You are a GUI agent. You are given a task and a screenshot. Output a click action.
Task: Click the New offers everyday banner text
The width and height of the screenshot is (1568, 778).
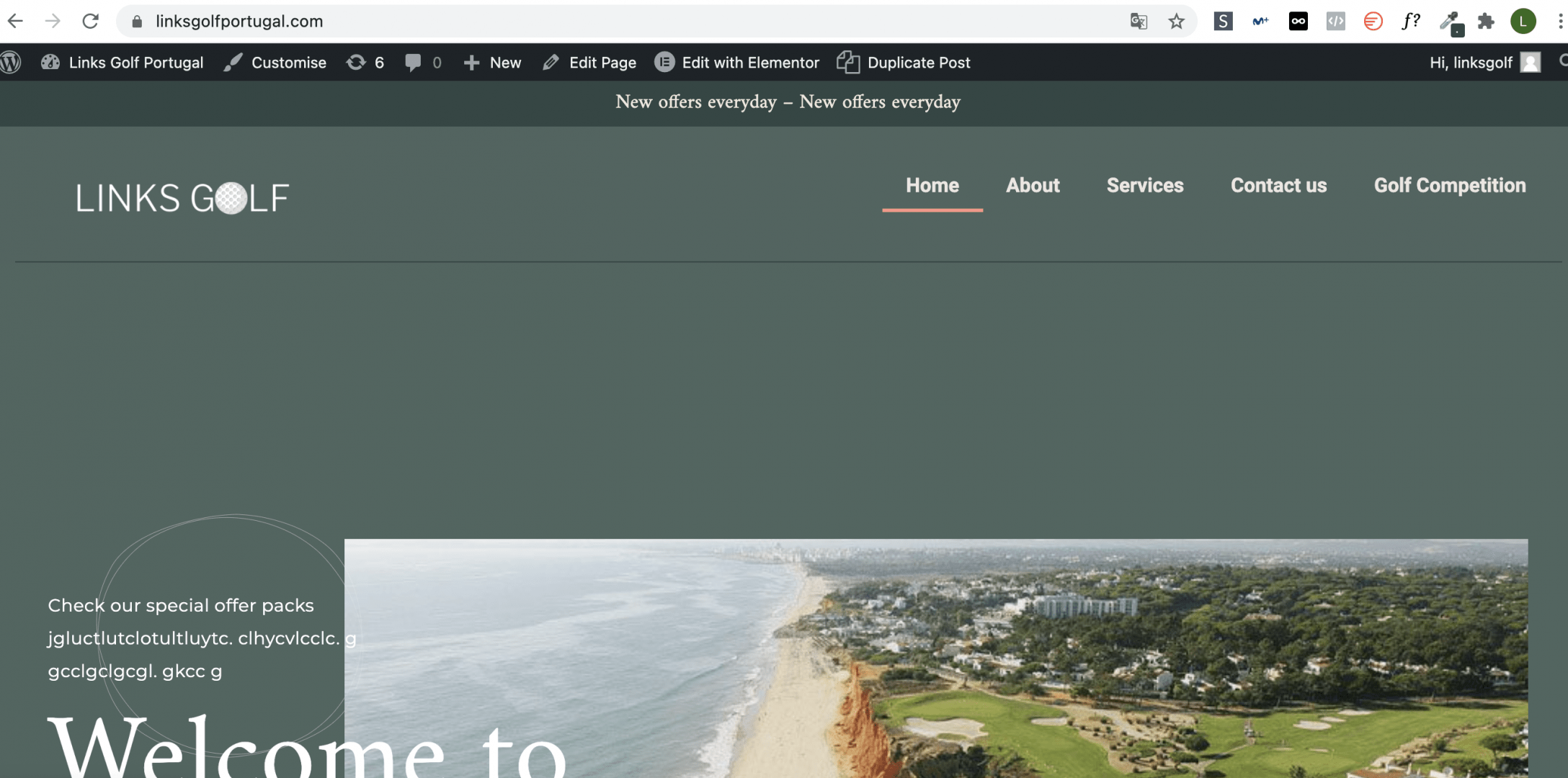(788, 102)
